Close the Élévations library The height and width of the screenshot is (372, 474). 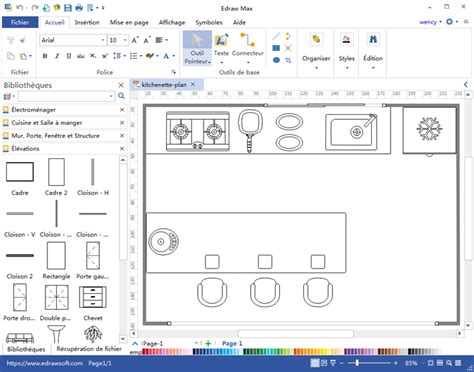coord(122,149)
